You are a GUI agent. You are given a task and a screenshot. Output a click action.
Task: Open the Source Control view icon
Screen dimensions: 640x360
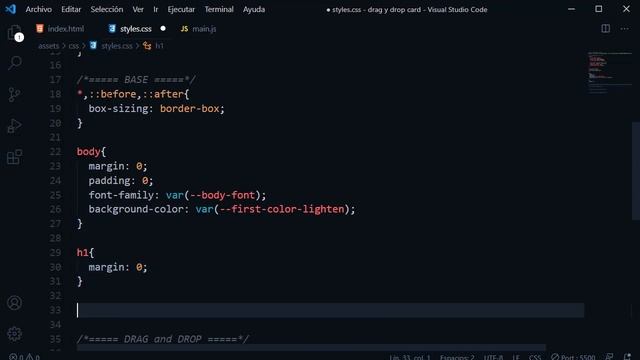(x=15, y=94)
